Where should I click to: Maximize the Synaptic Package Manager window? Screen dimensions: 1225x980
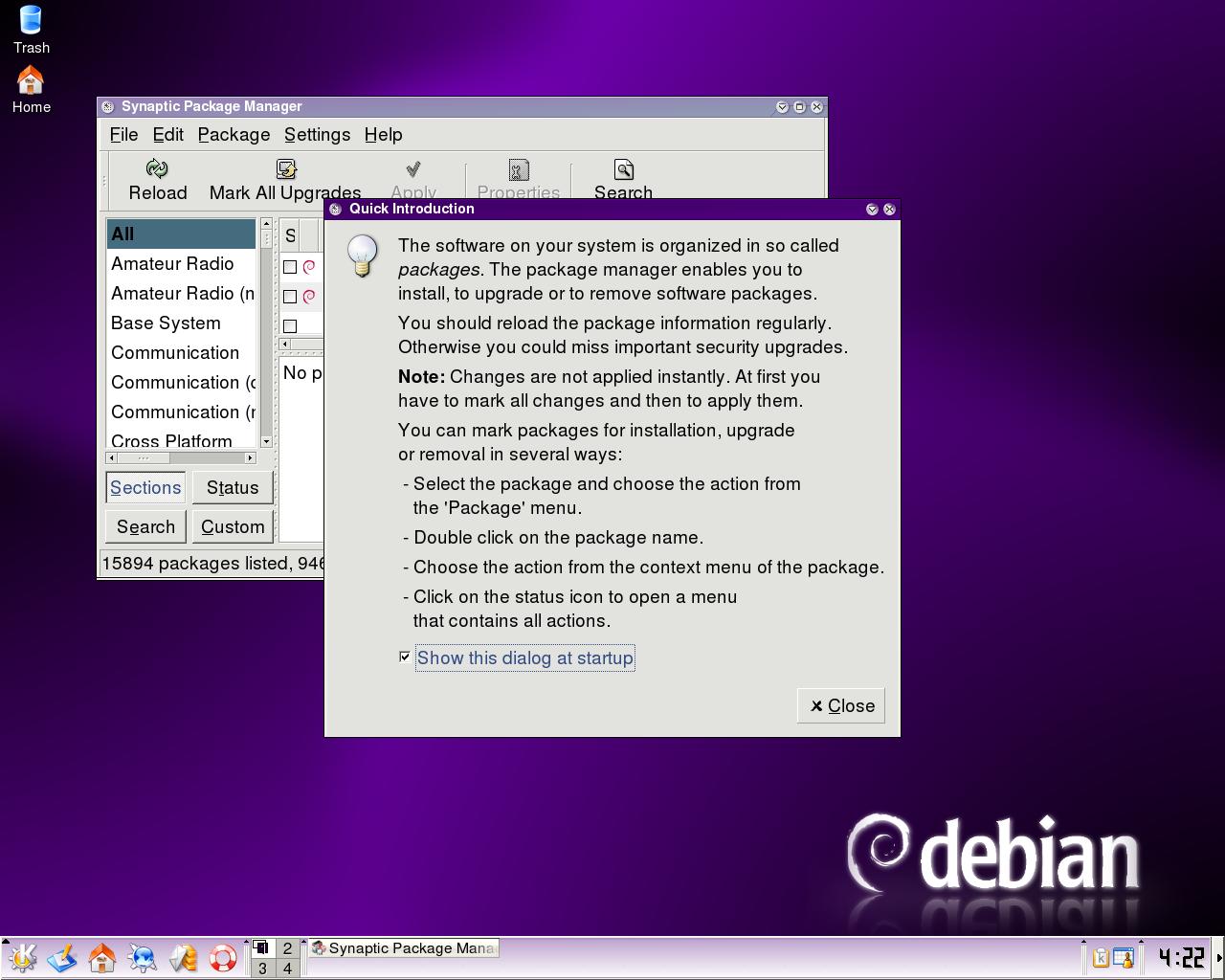(799, 107)
